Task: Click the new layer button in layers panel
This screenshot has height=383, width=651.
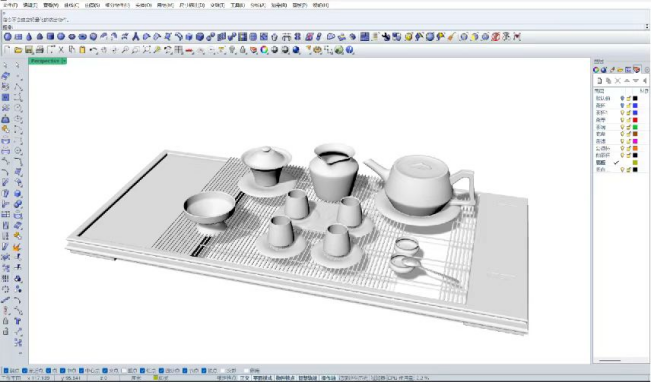Action: (599, 81)
